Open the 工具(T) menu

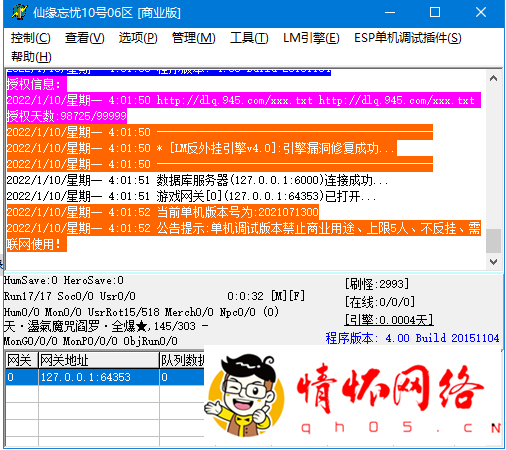(249, 38)
